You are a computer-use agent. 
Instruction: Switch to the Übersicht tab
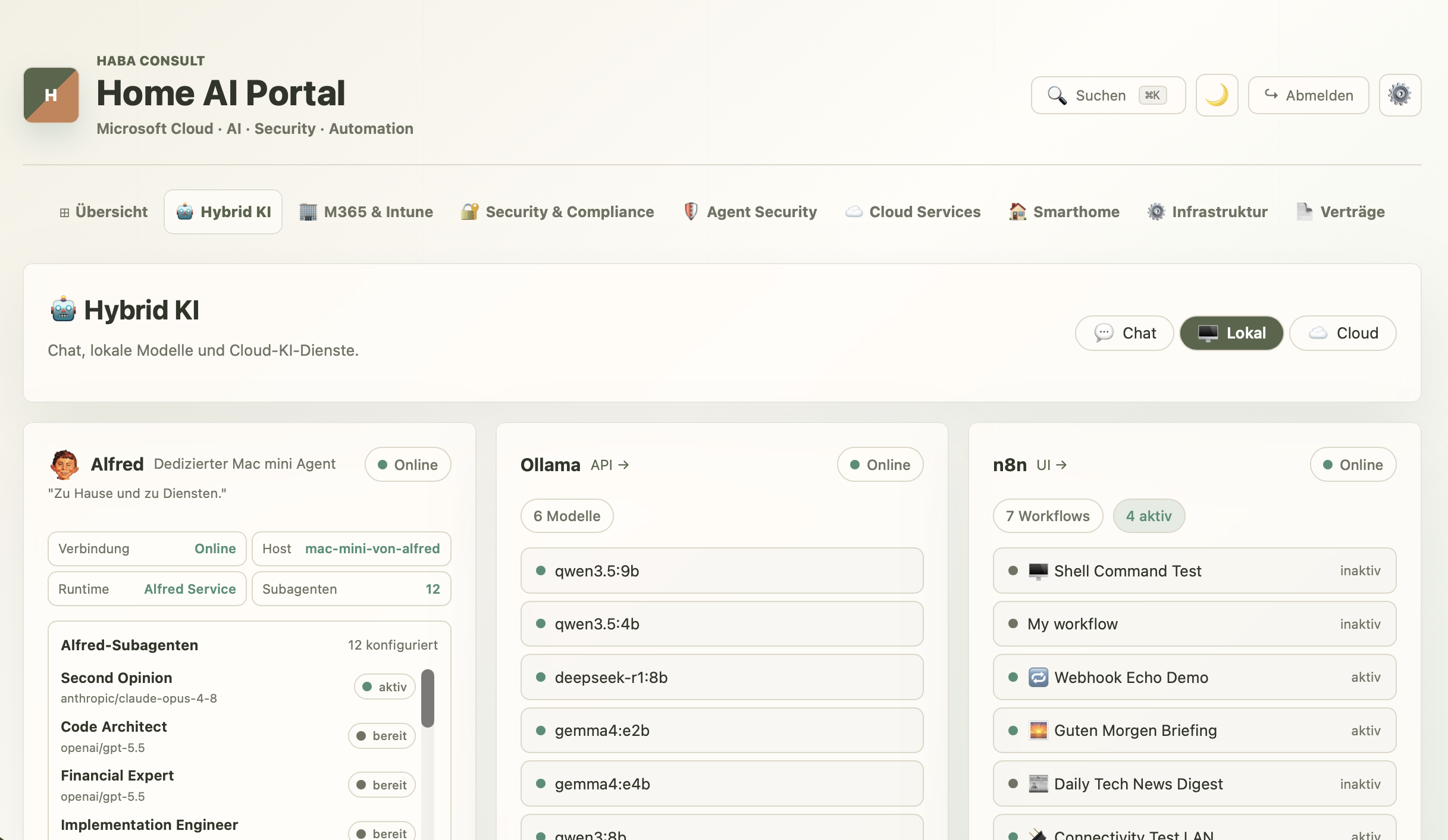[104, 212]
